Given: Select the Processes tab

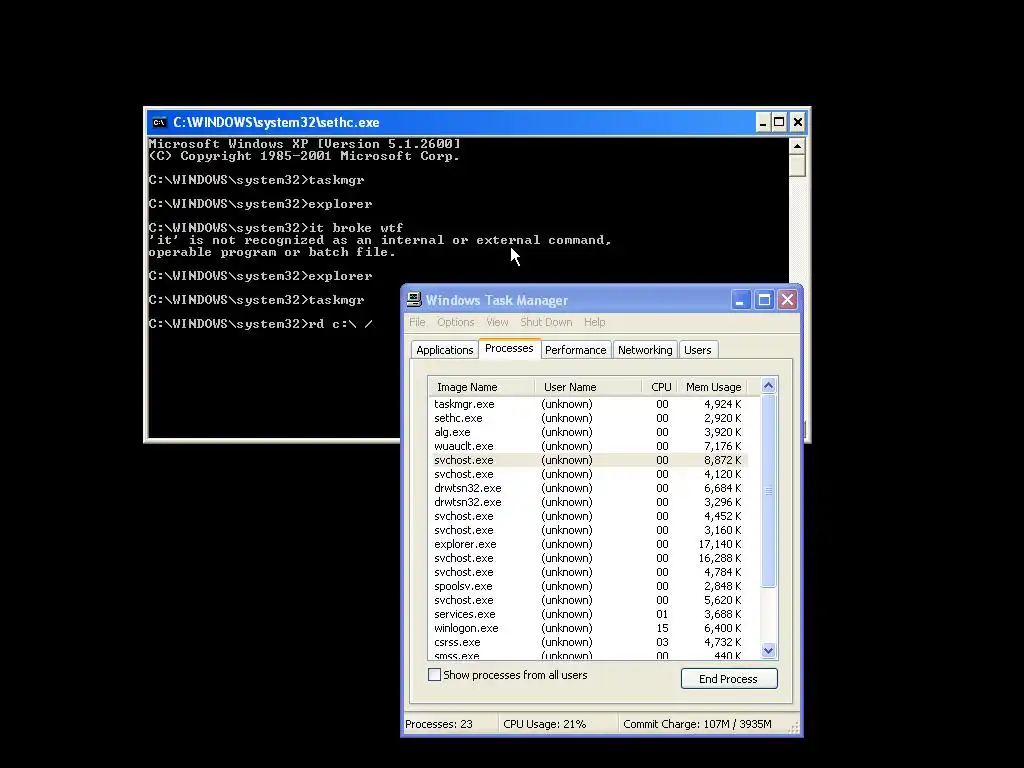Looking at the screenshot, I should pos(509,348).
